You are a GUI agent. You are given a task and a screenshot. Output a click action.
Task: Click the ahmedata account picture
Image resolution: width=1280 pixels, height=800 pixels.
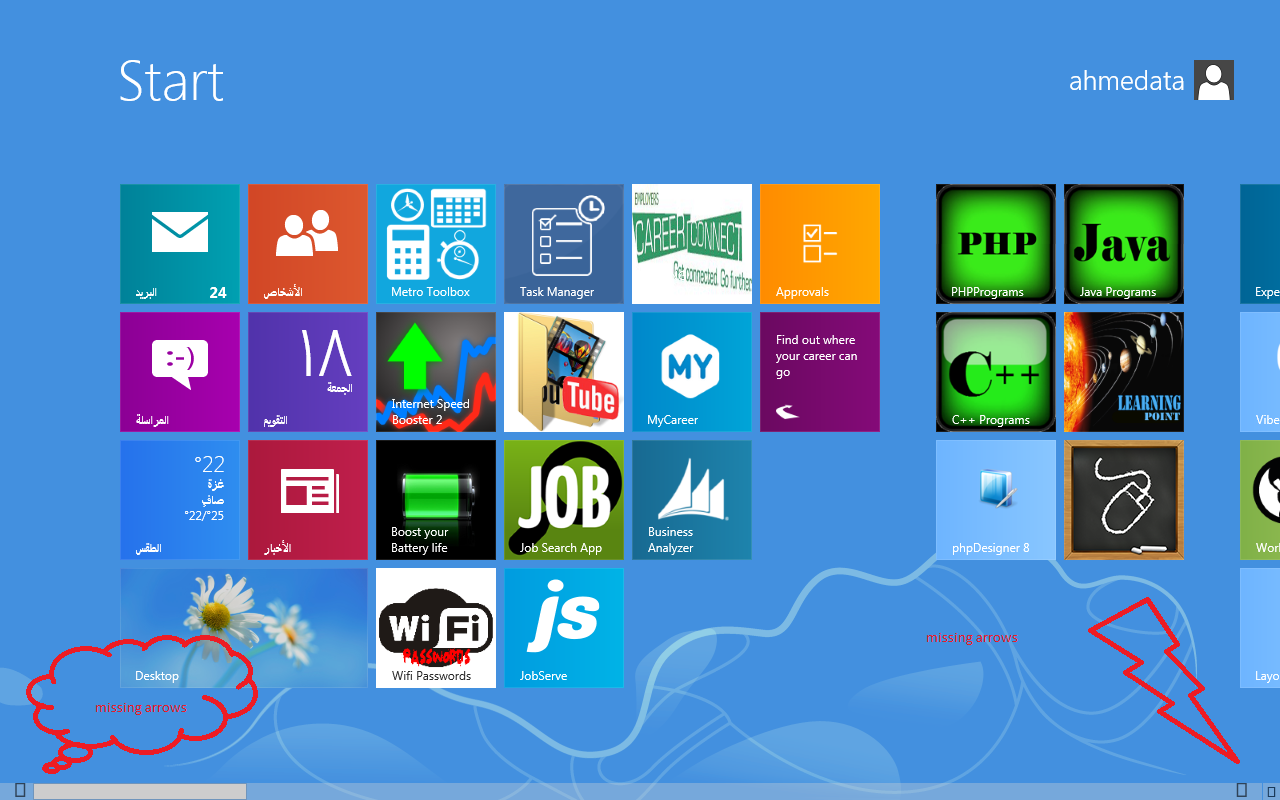pyautogui.click(x=1213, y=79)
